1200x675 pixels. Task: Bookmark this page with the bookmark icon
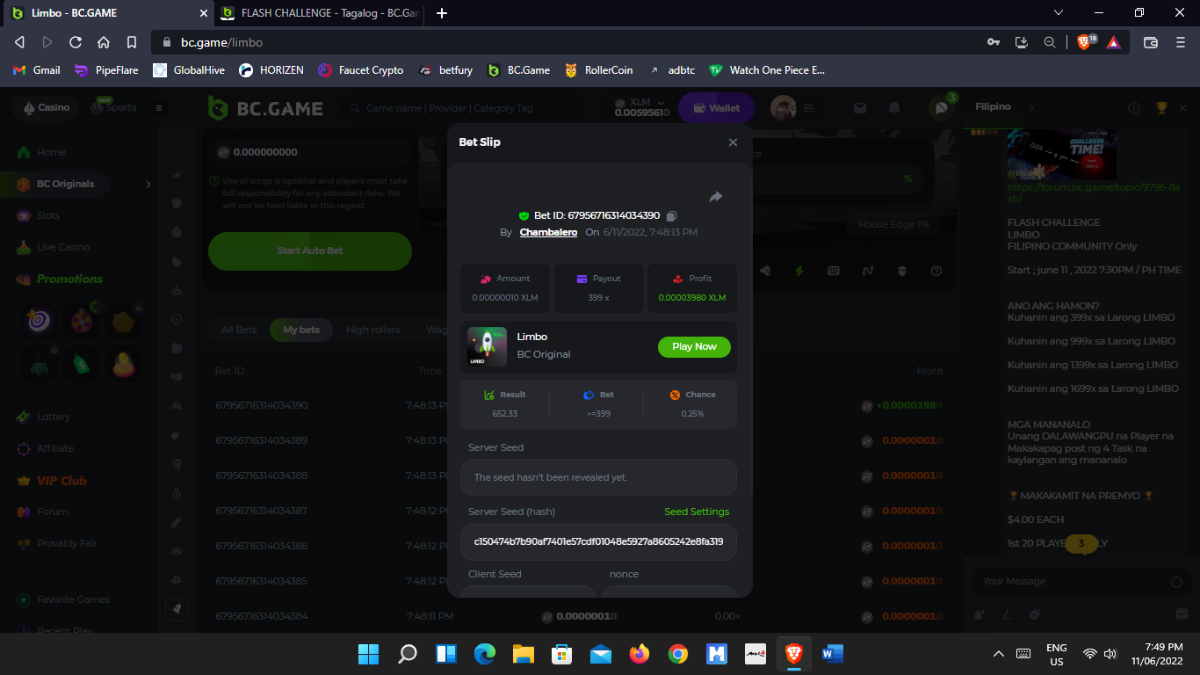point(131,42)
